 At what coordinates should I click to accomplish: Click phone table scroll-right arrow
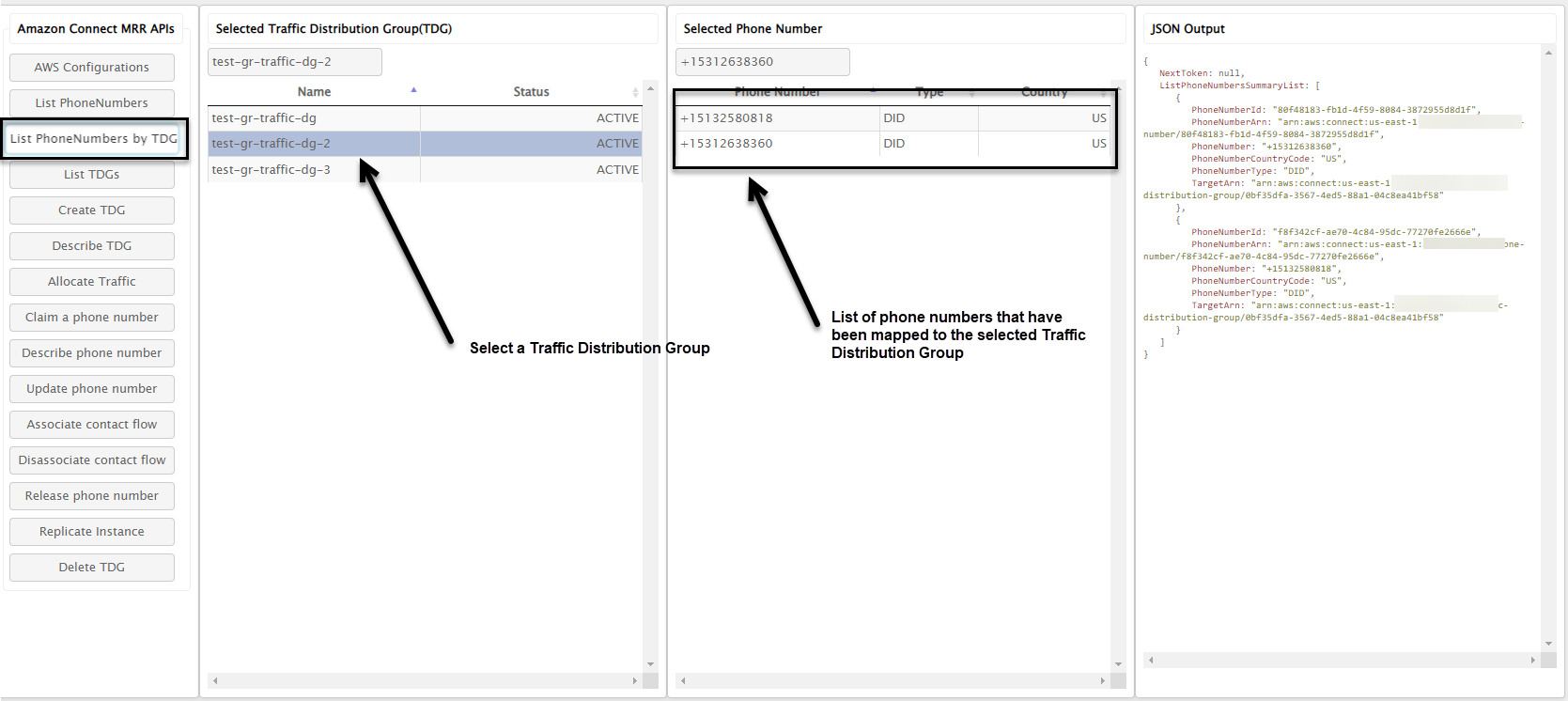pos(1103,680)
